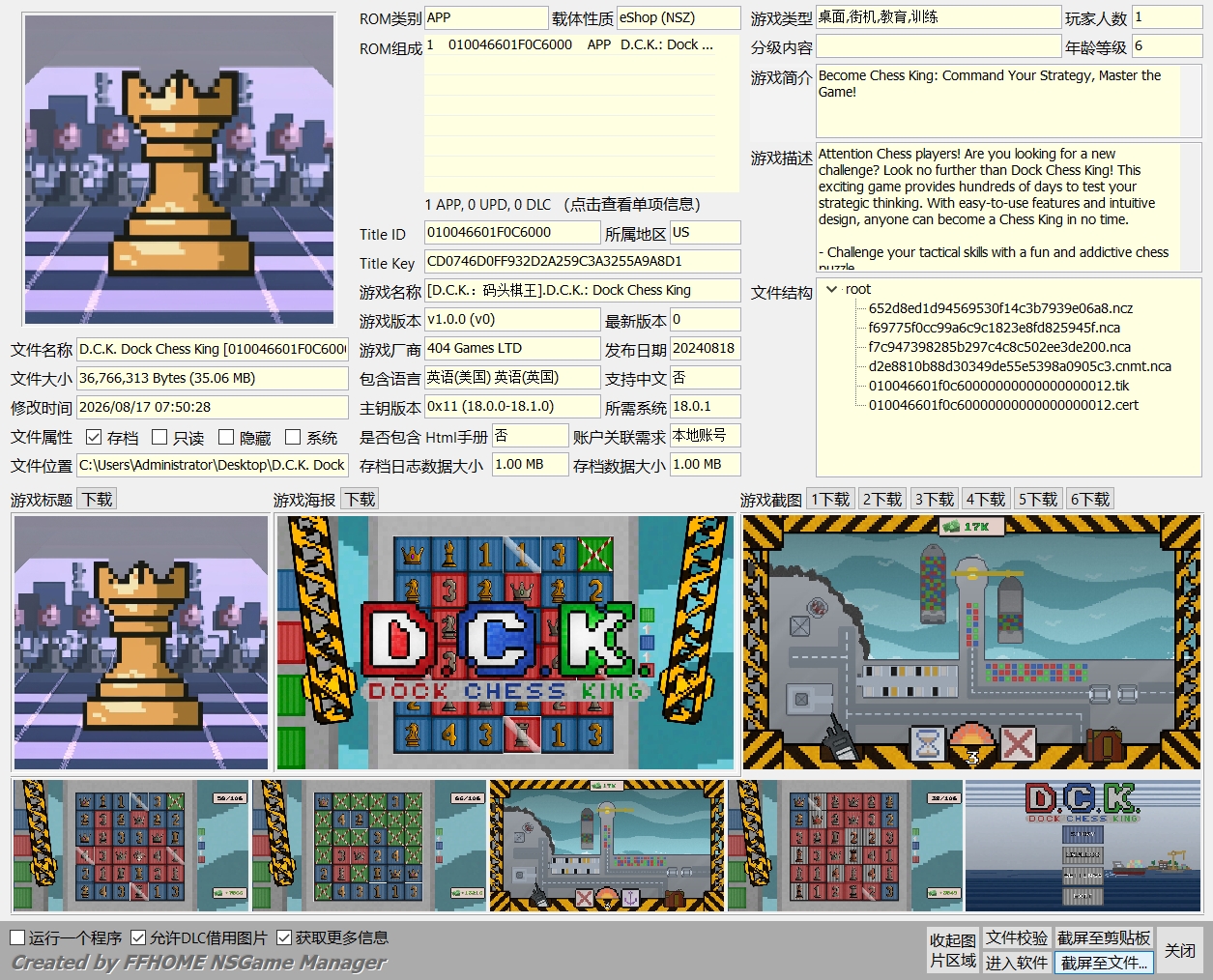Click the 游戏版本 v1.0.0 field
Viewport: 1213px width, 980px height.
pyautogui.click(x=512, y=320)
